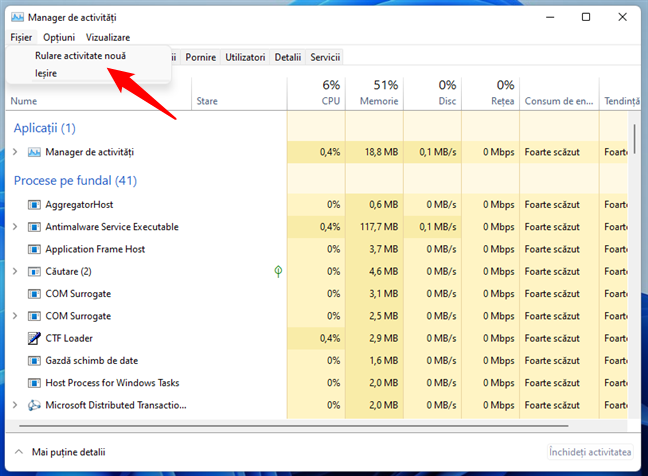Maximize the Manager de activități window

pos(586,17)
